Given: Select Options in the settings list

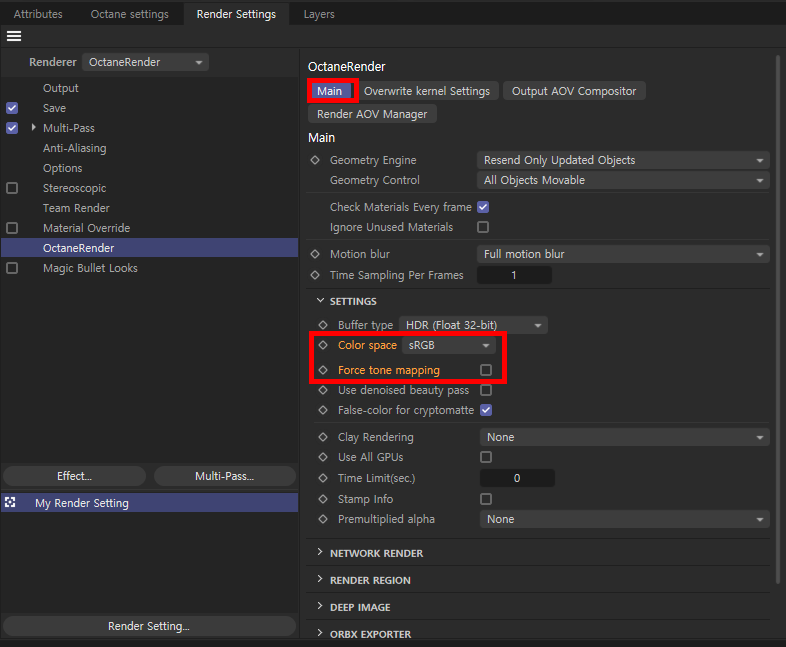Looking at the screenshot, I should (x=63, y=168).
